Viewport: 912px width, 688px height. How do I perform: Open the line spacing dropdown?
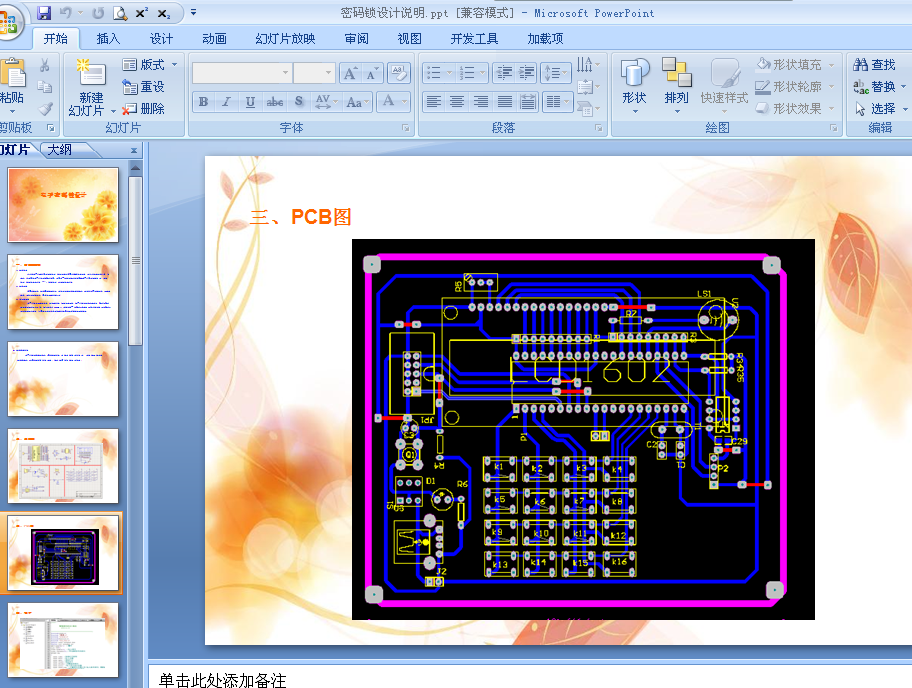point(555,73)
